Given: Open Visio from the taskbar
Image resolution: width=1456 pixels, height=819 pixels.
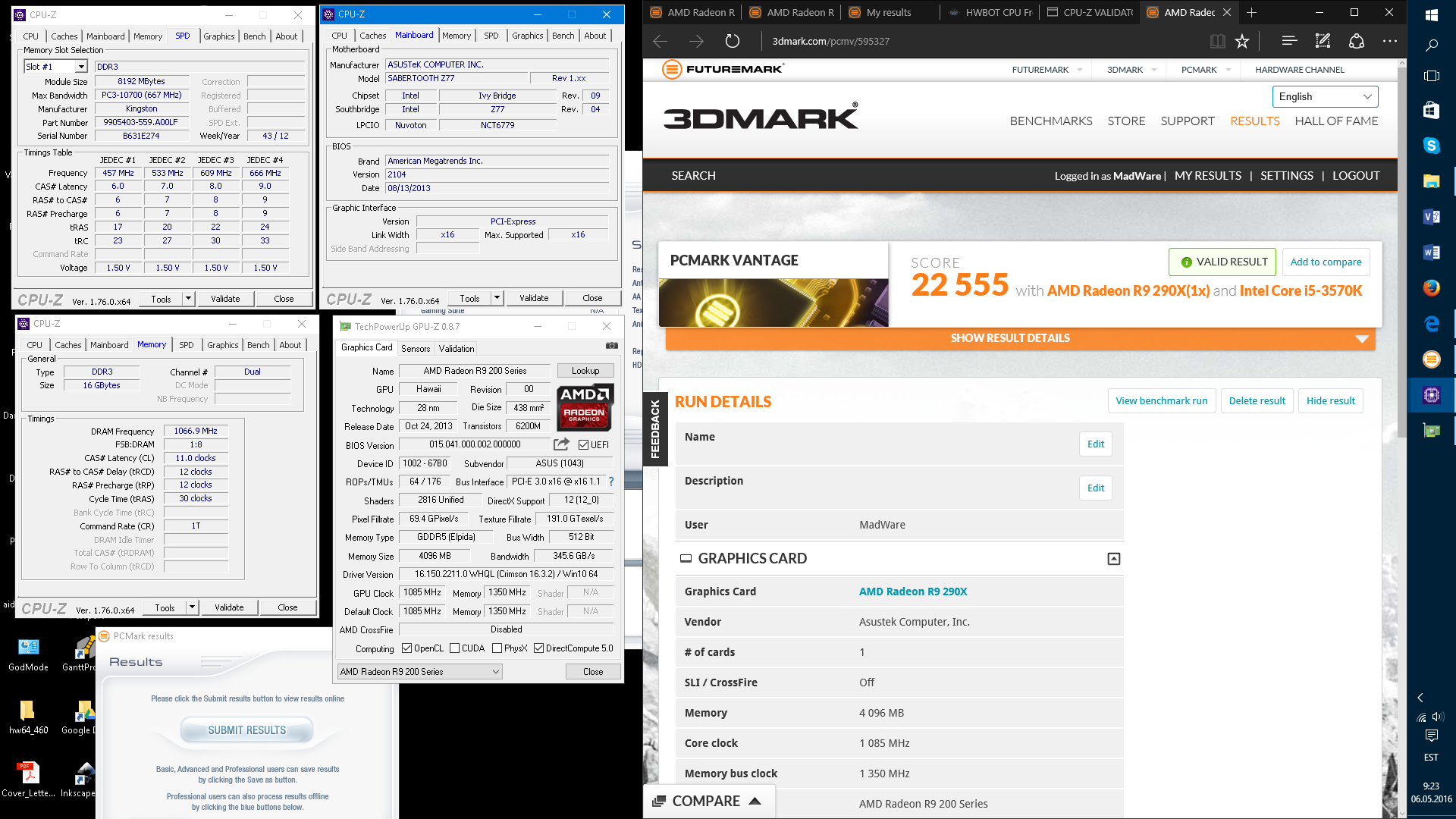Looking at the screenshot, I should point(1431,217).
